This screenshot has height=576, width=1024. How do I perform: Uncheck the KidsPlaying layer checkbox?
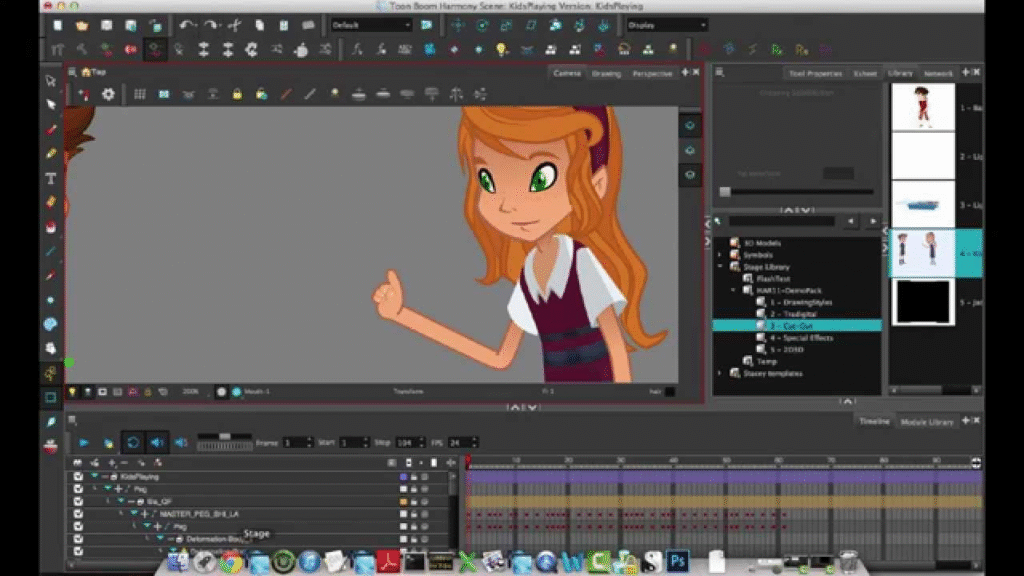coord(78,477)
